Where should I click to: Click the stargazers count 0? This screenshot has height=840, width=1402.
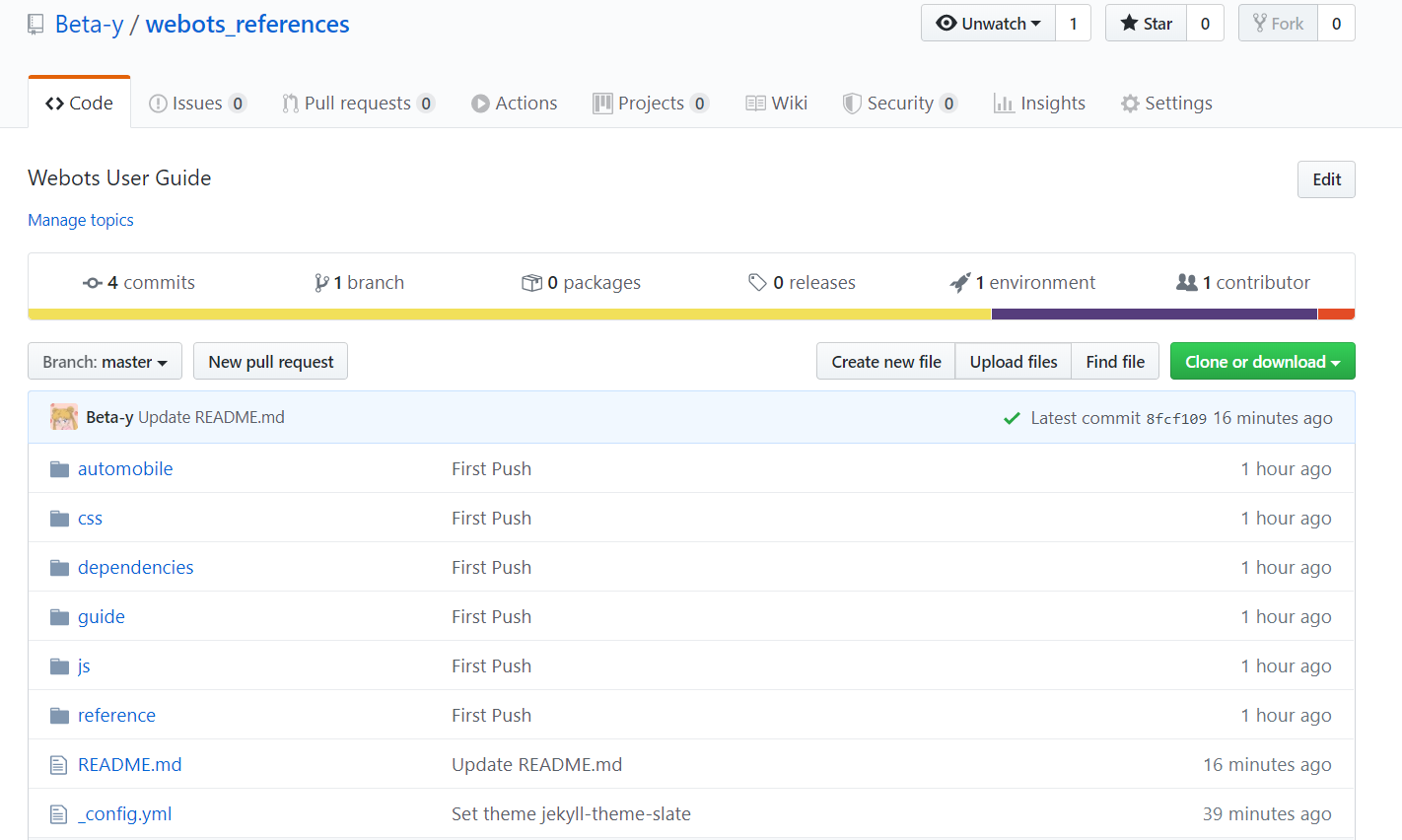[1205, 24]
